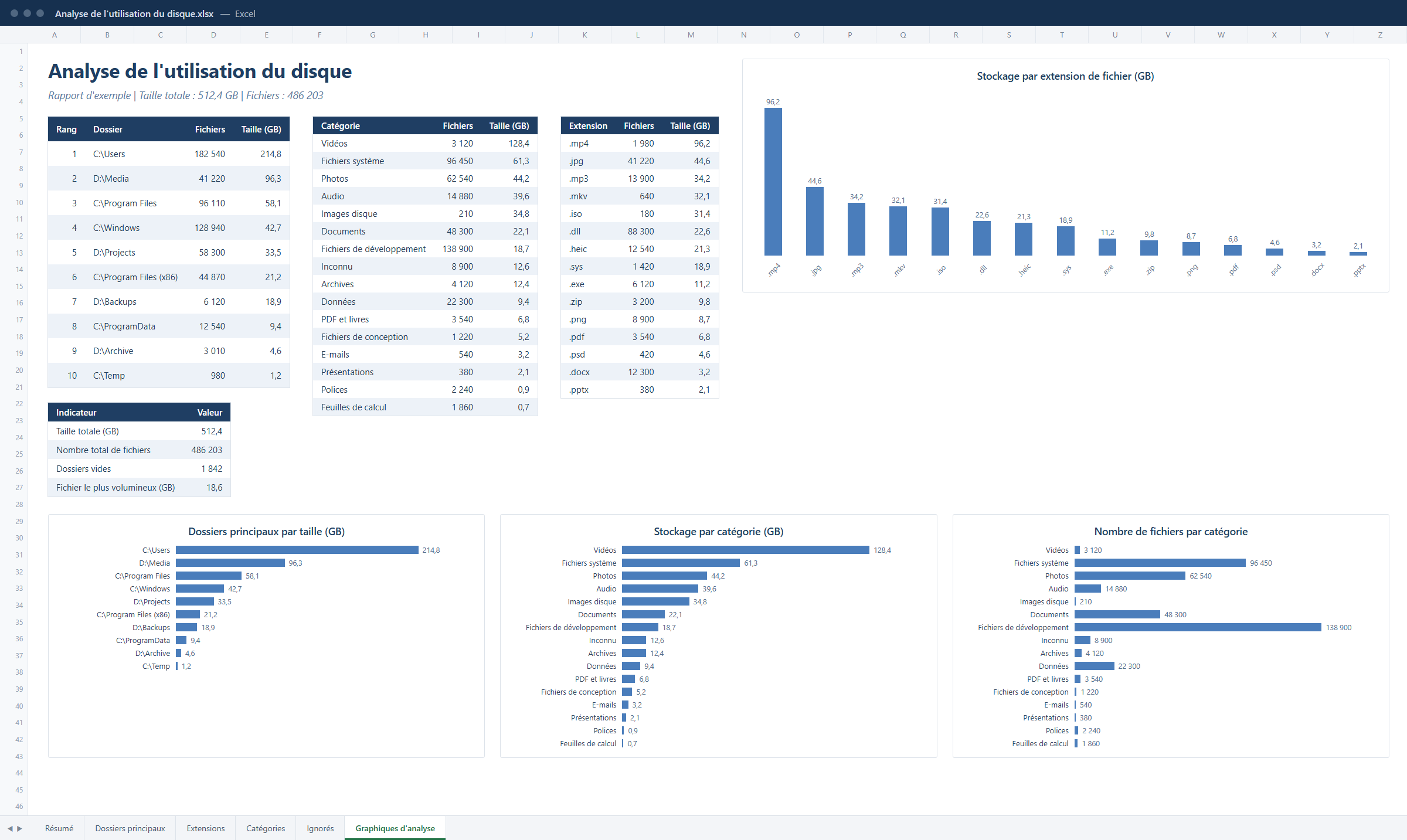Click the Stockage par extension de fichier chart title

click(1065, 76)
